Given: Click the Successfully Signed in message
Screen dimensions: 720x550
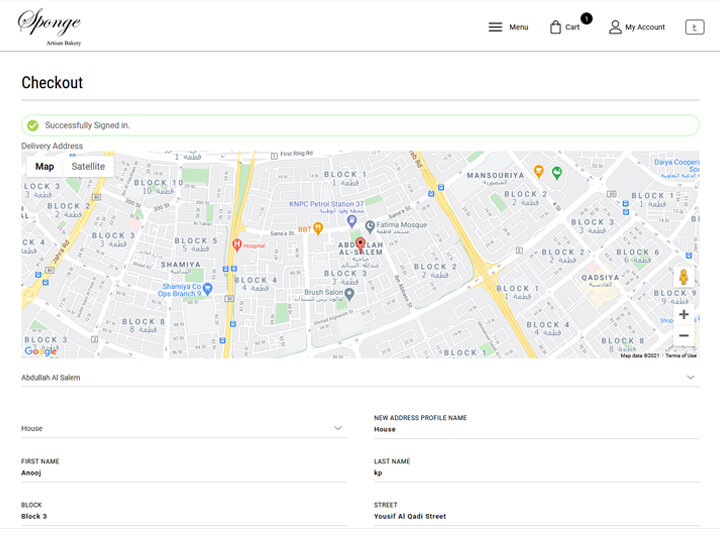Looking at the screenshot, I should (87, 125).
